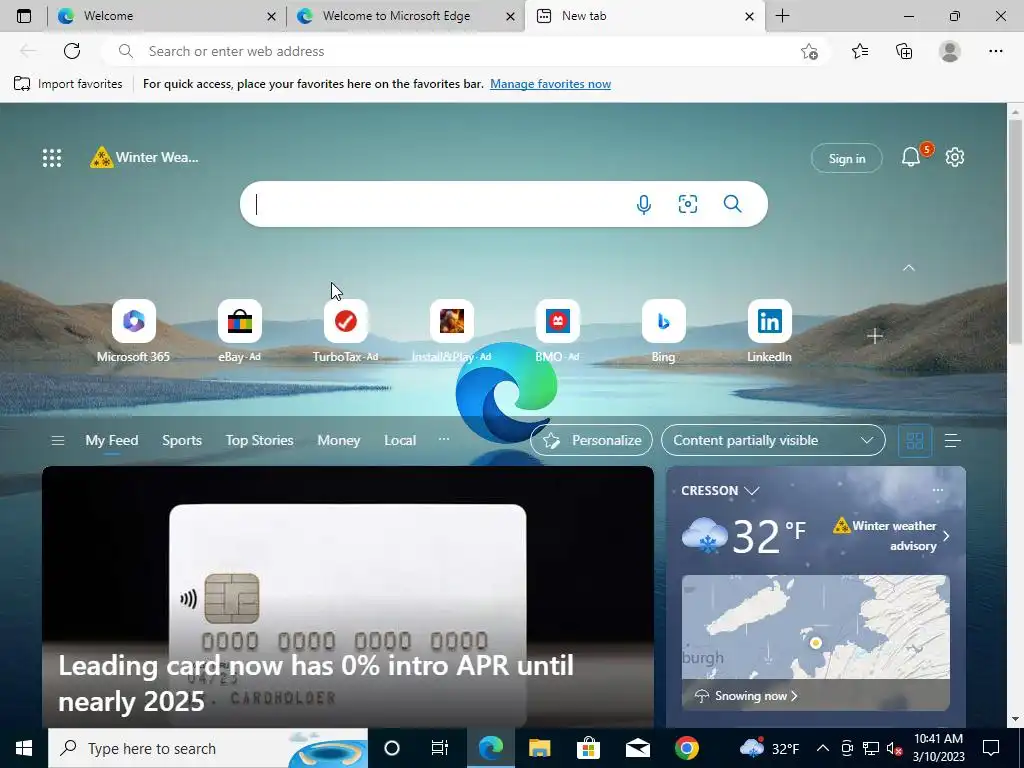Select the Local feed tab

pos(400,440)
